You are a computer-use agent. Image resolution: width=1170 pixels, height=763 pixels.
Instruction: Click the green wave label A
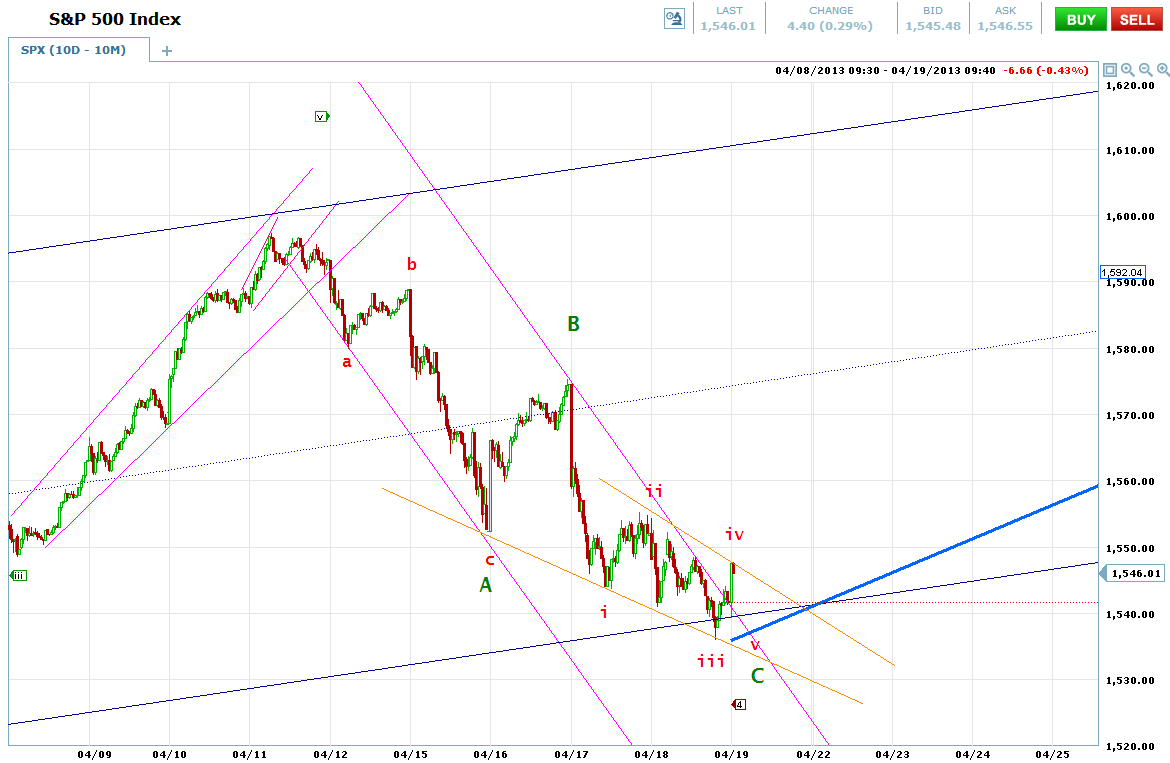(485, 585)
